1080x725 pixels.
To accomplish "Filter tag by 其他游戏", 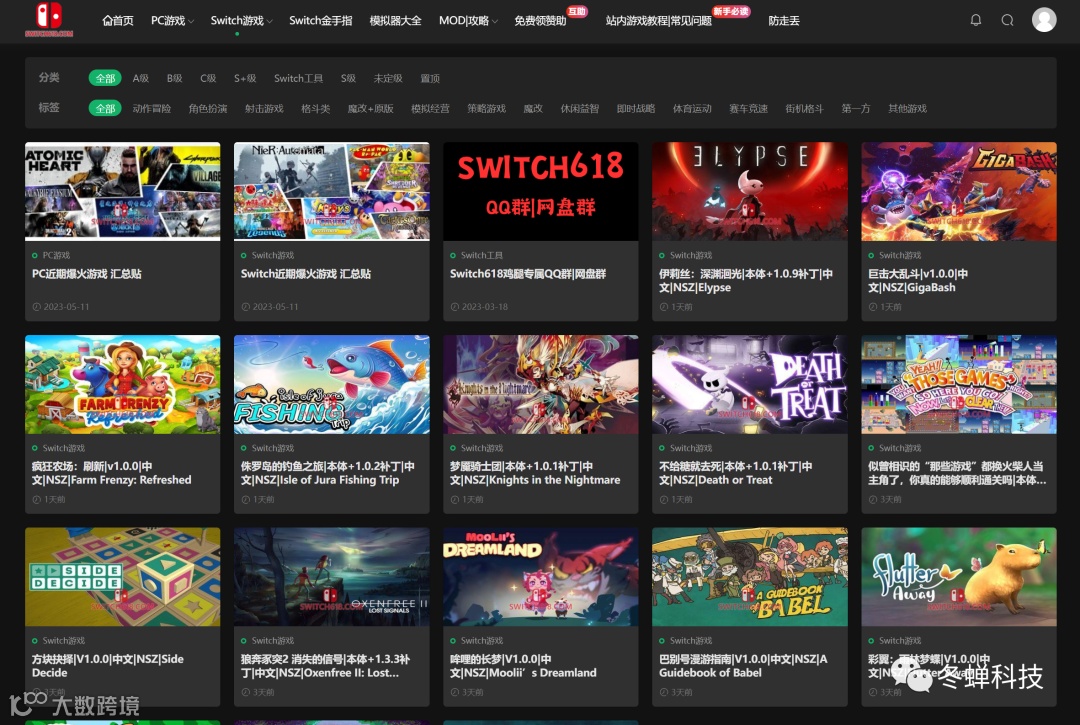I will point(907,109).
